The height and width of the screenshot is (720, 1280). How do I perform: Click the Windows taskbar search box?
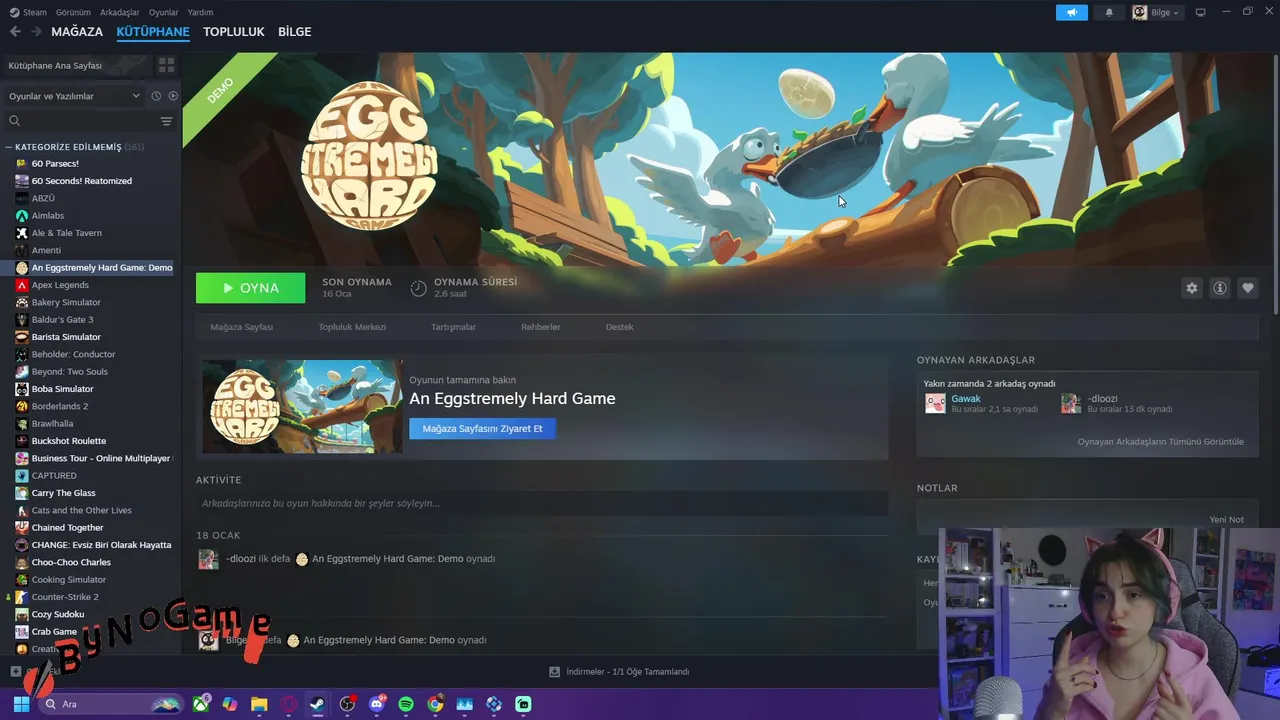tap(112, 704)
